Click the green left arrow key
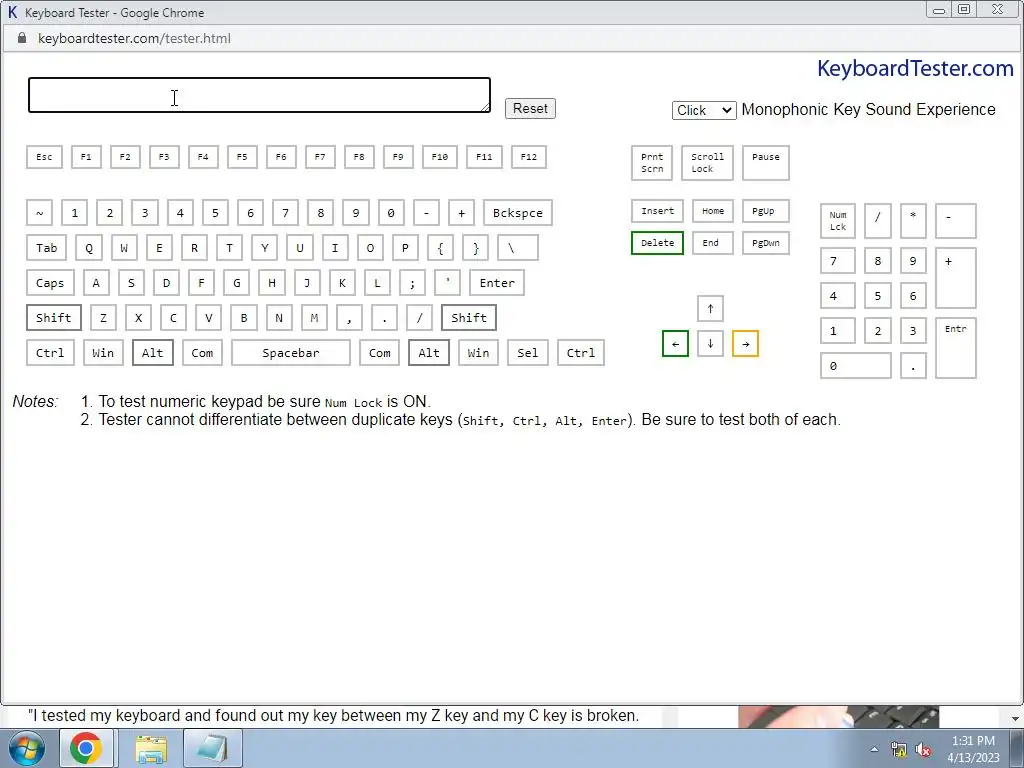The height and width of the screenshot is (768, 1024). [x=675, y=344]
